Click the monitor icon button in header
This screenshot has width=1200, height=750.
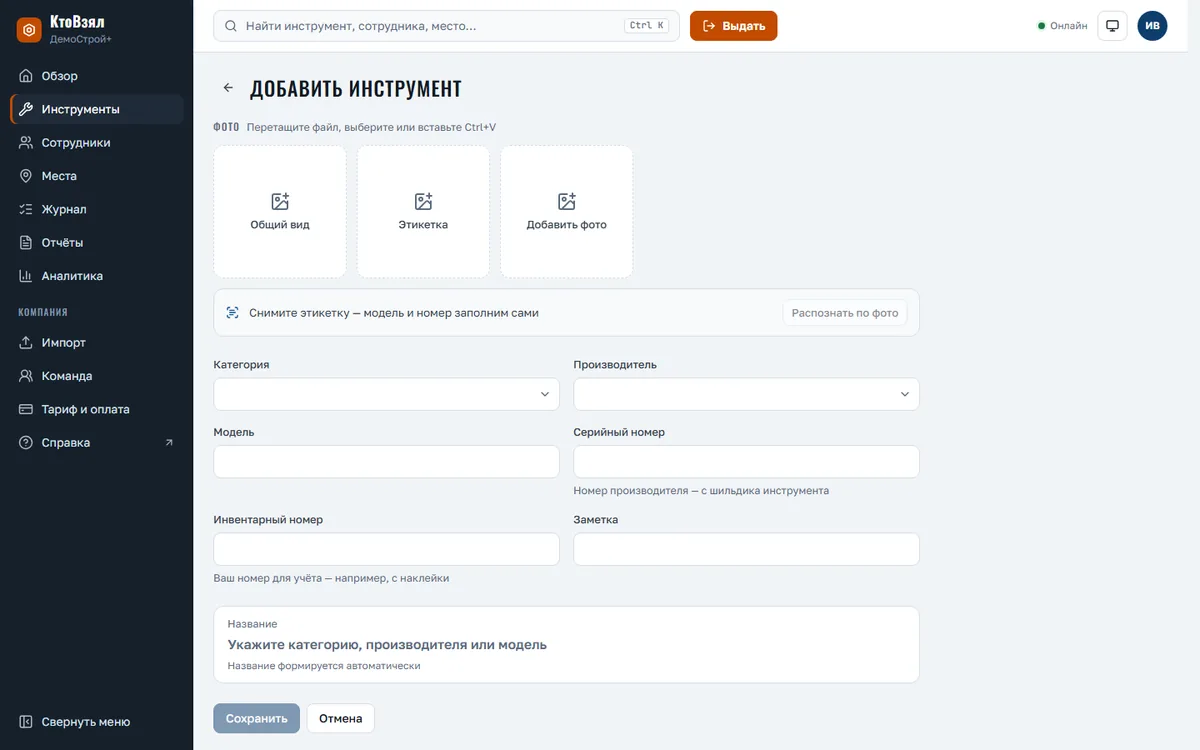click(1112, 26)
